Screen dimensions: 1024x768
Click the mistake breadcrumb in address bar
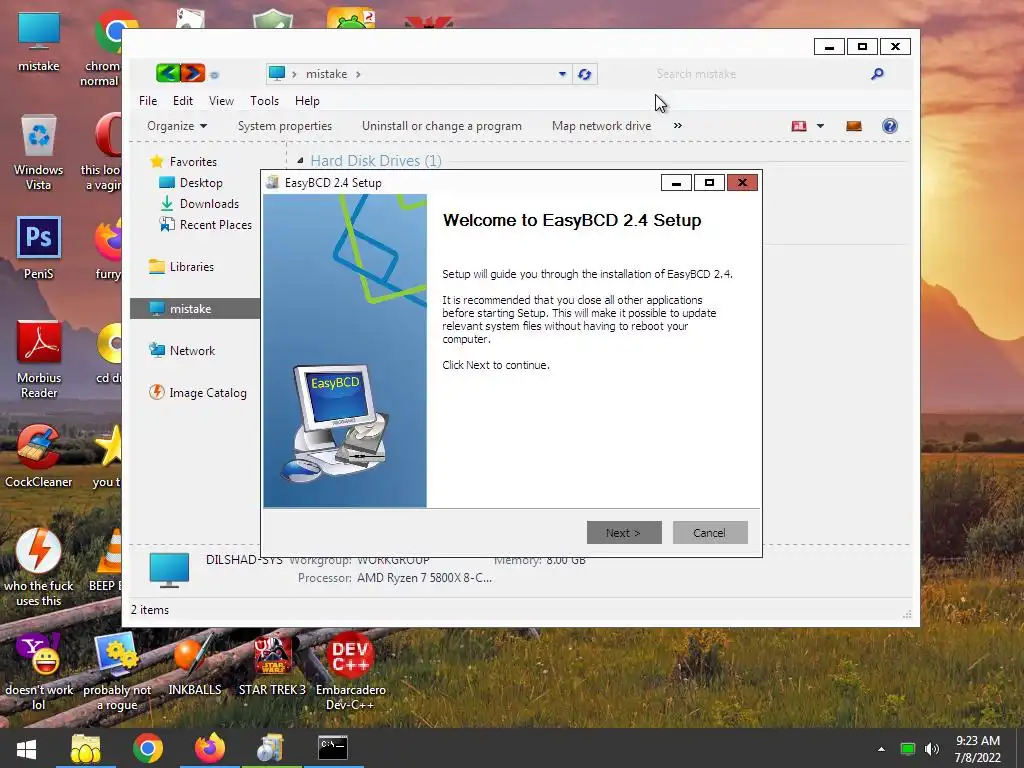click(327, 74)
